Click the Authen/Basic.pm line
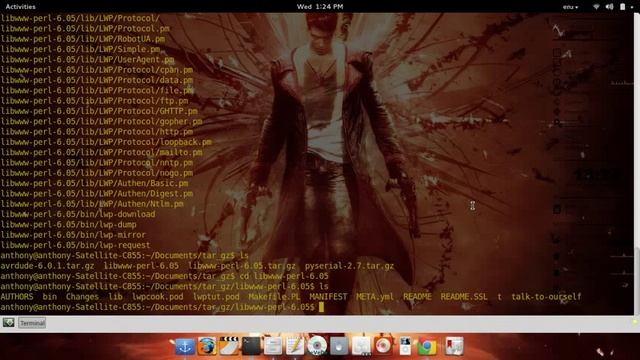 click(x=94, y=183)
